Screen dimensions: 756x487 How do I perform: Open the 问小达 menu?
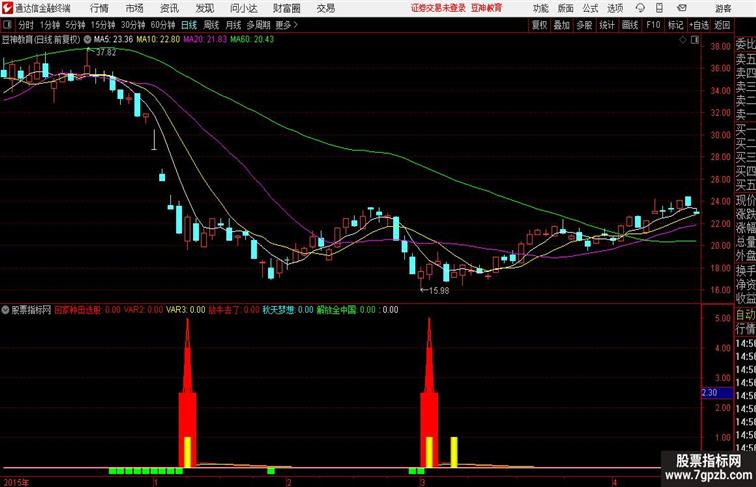click(243, 8)
